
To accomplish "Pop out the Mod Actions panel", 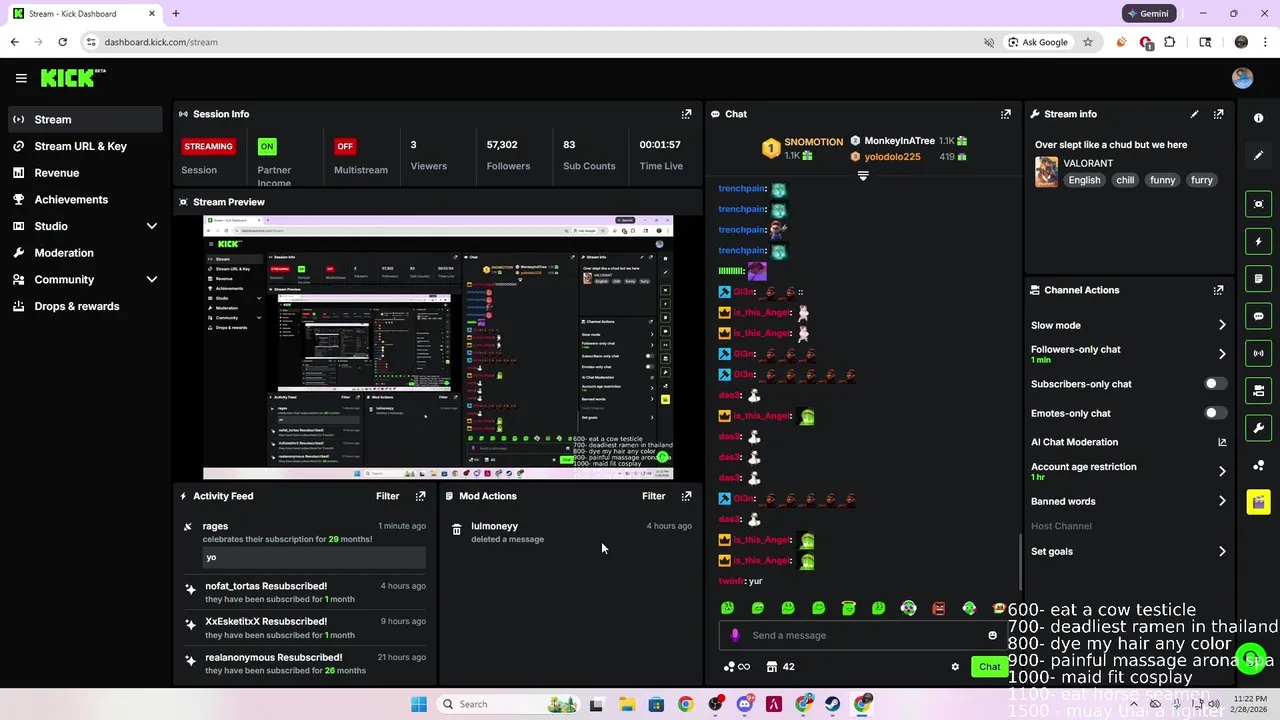I will coord(686,496).
